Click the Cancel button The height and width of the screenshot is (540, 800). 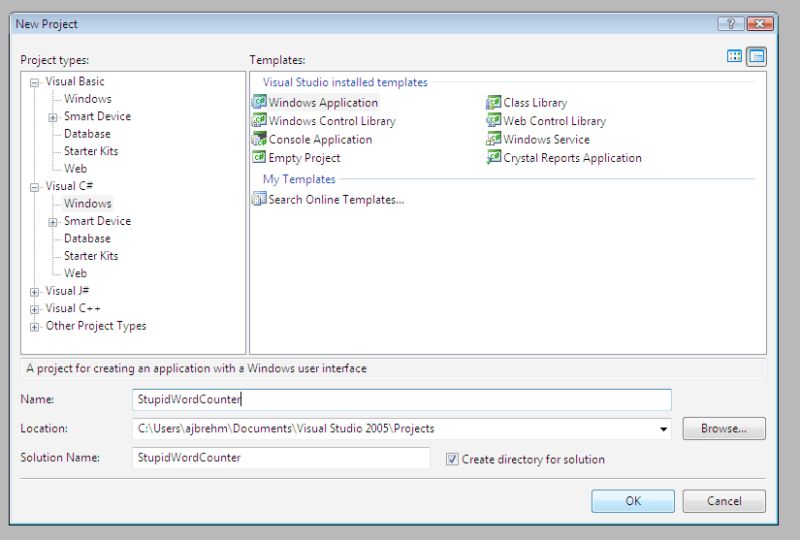(x=724, y=501)
